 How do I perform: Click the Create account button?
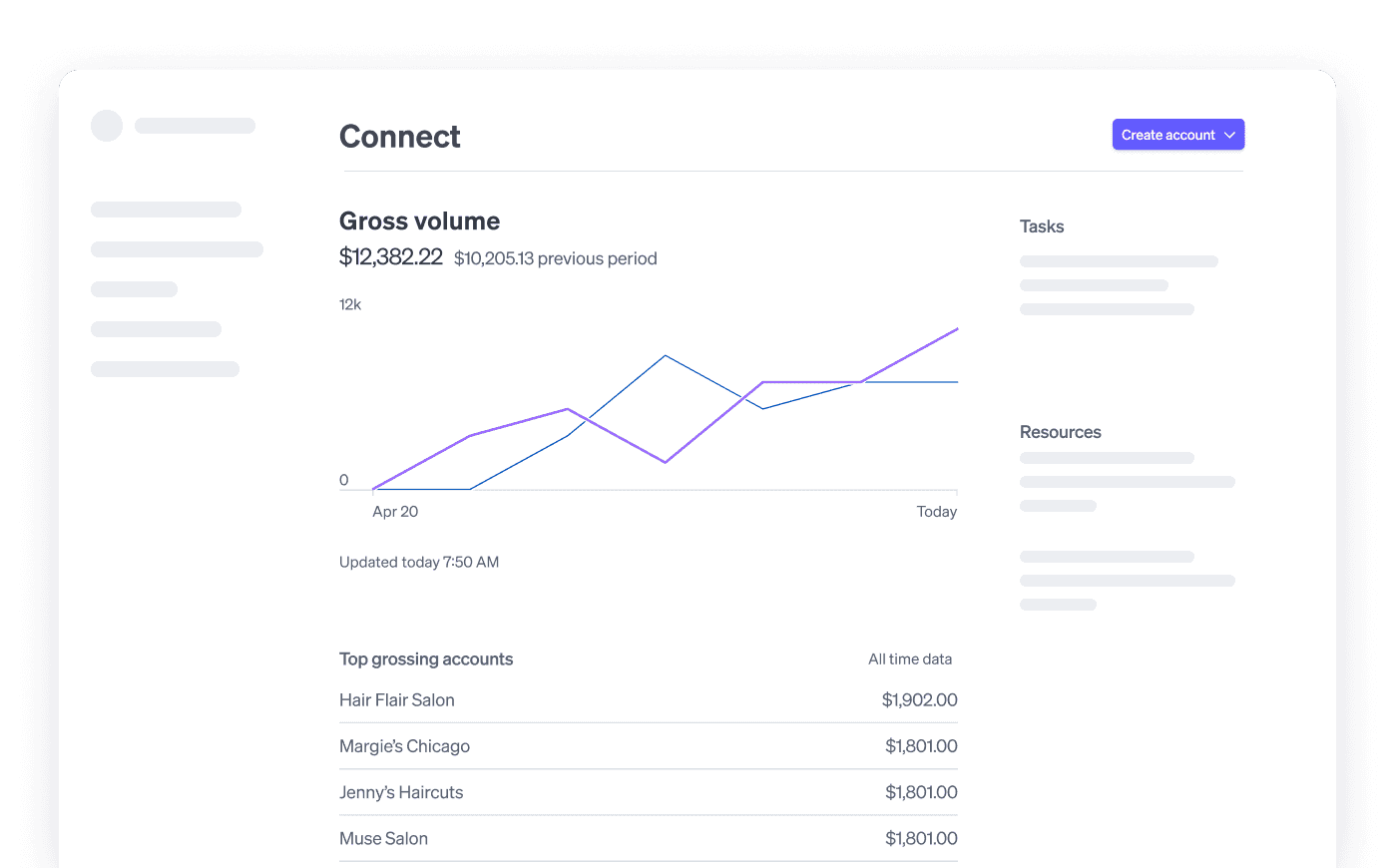click(1167, 135)
